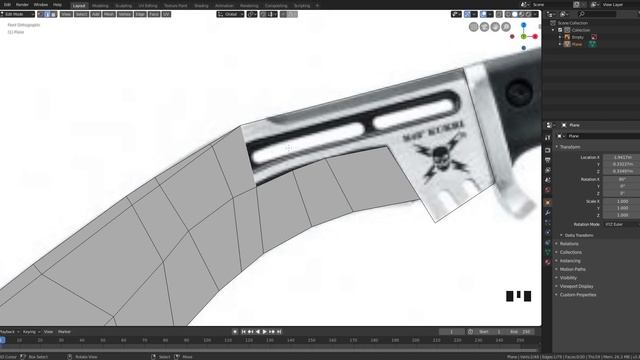Toggle X-ray mode button

499,14
